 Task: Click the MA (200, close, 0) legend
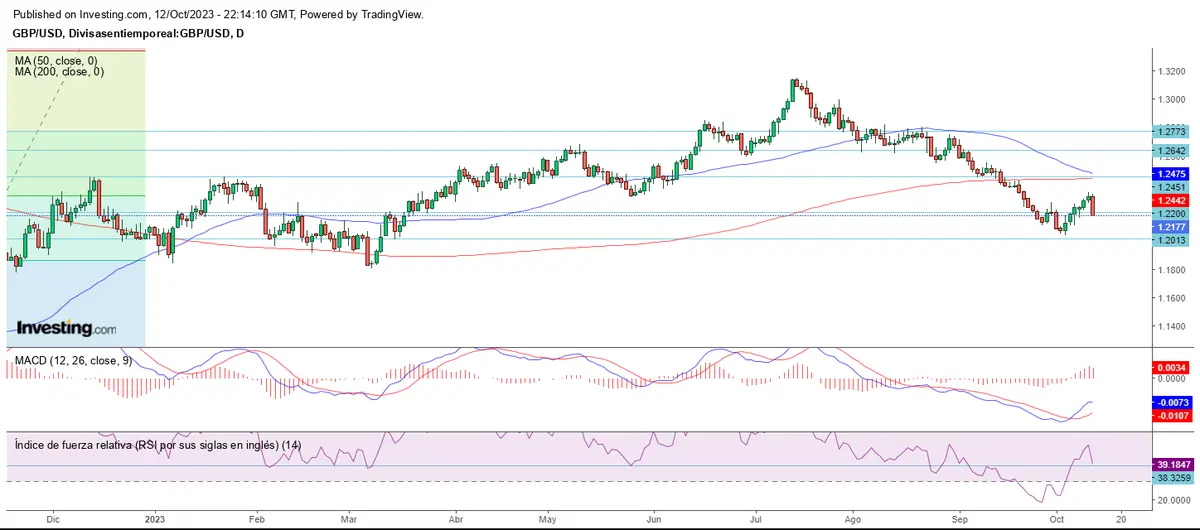tap(61, 72)
